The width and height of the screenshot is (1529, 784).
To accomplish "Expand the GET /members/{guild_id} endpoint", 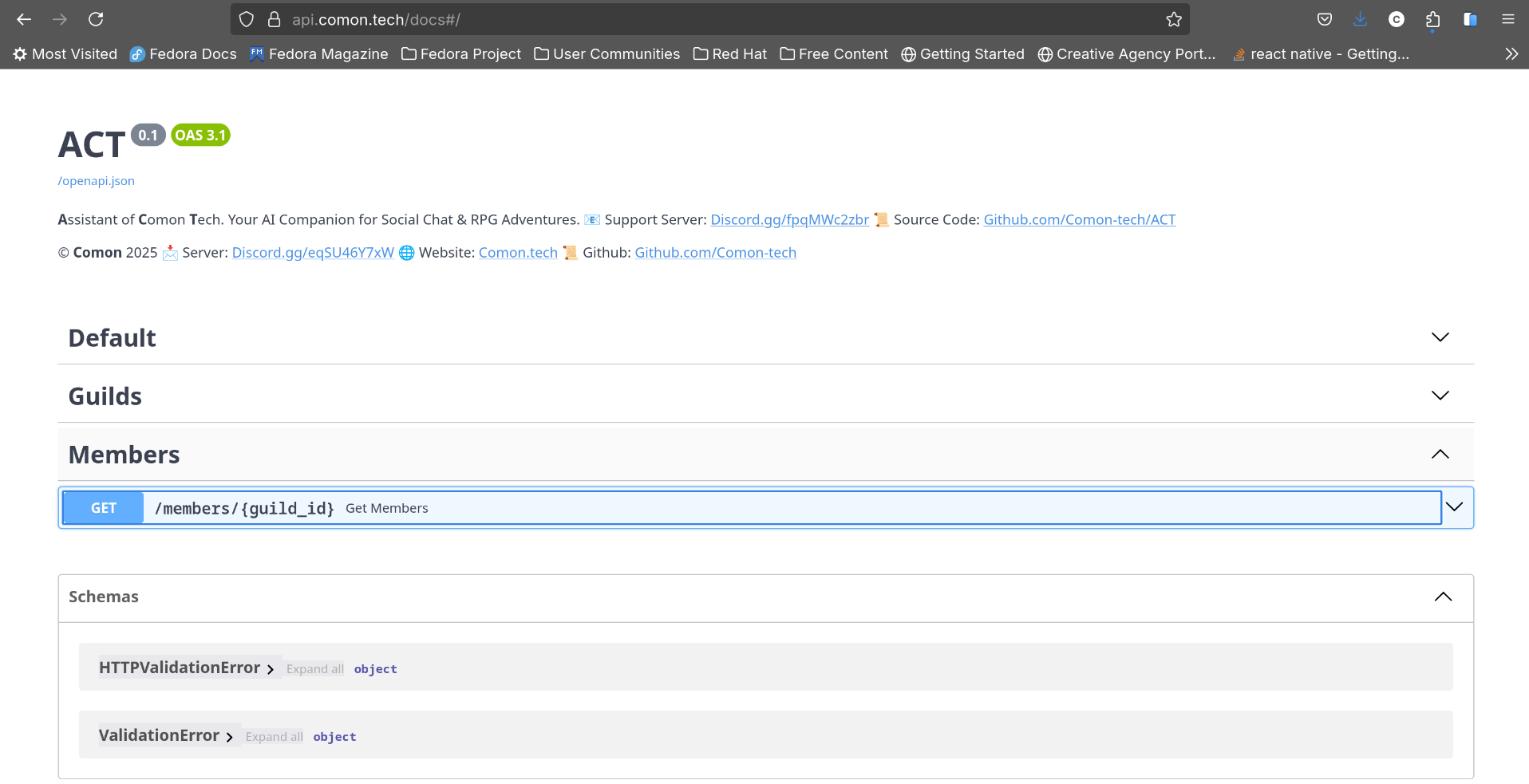I will point(1454,507).
